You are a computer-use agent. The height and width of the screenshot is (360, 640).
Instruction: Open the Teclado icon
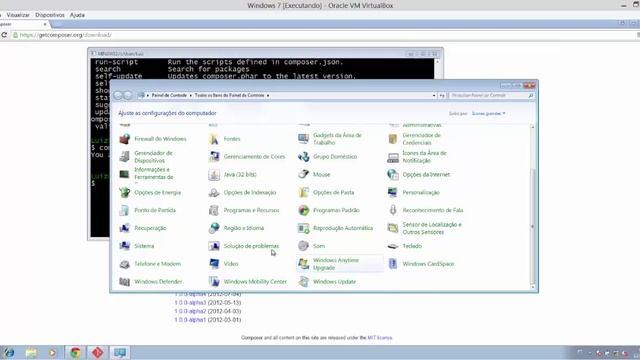pyautogui.click(x=393, y=246)
